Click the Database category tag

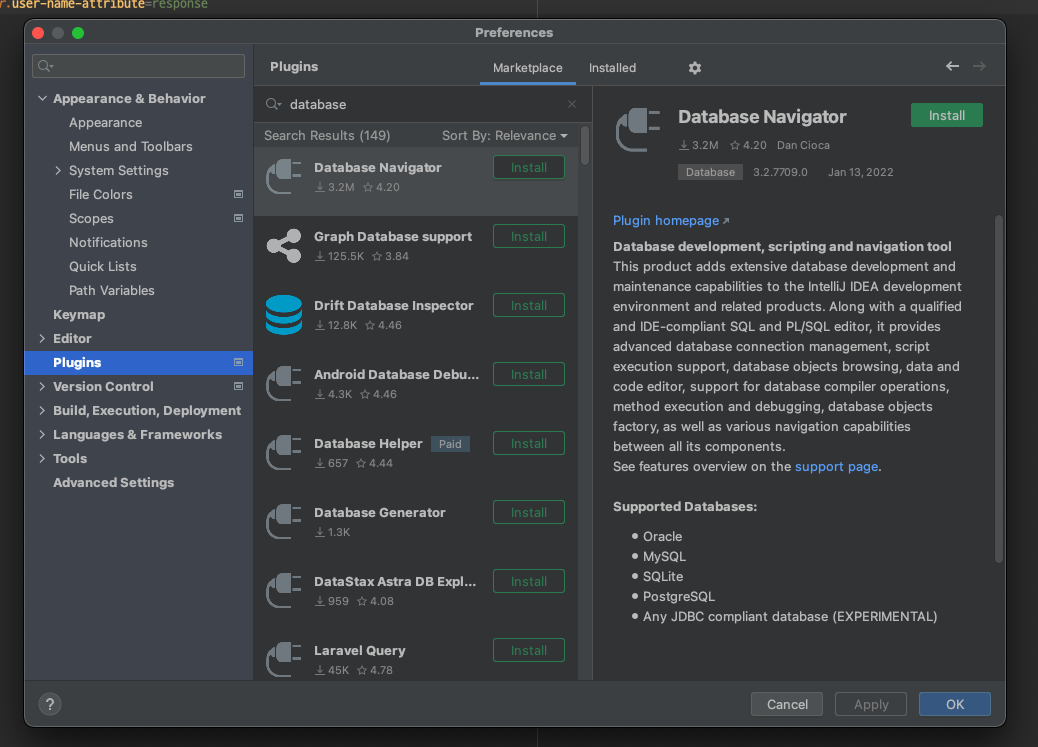point(710,172)
